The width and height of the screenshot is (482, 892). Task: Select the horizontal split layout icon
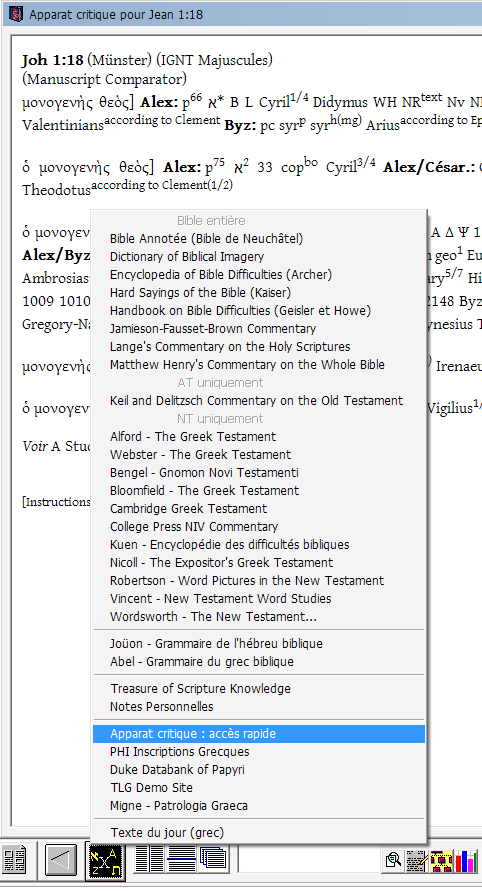[x=181, y=858]
